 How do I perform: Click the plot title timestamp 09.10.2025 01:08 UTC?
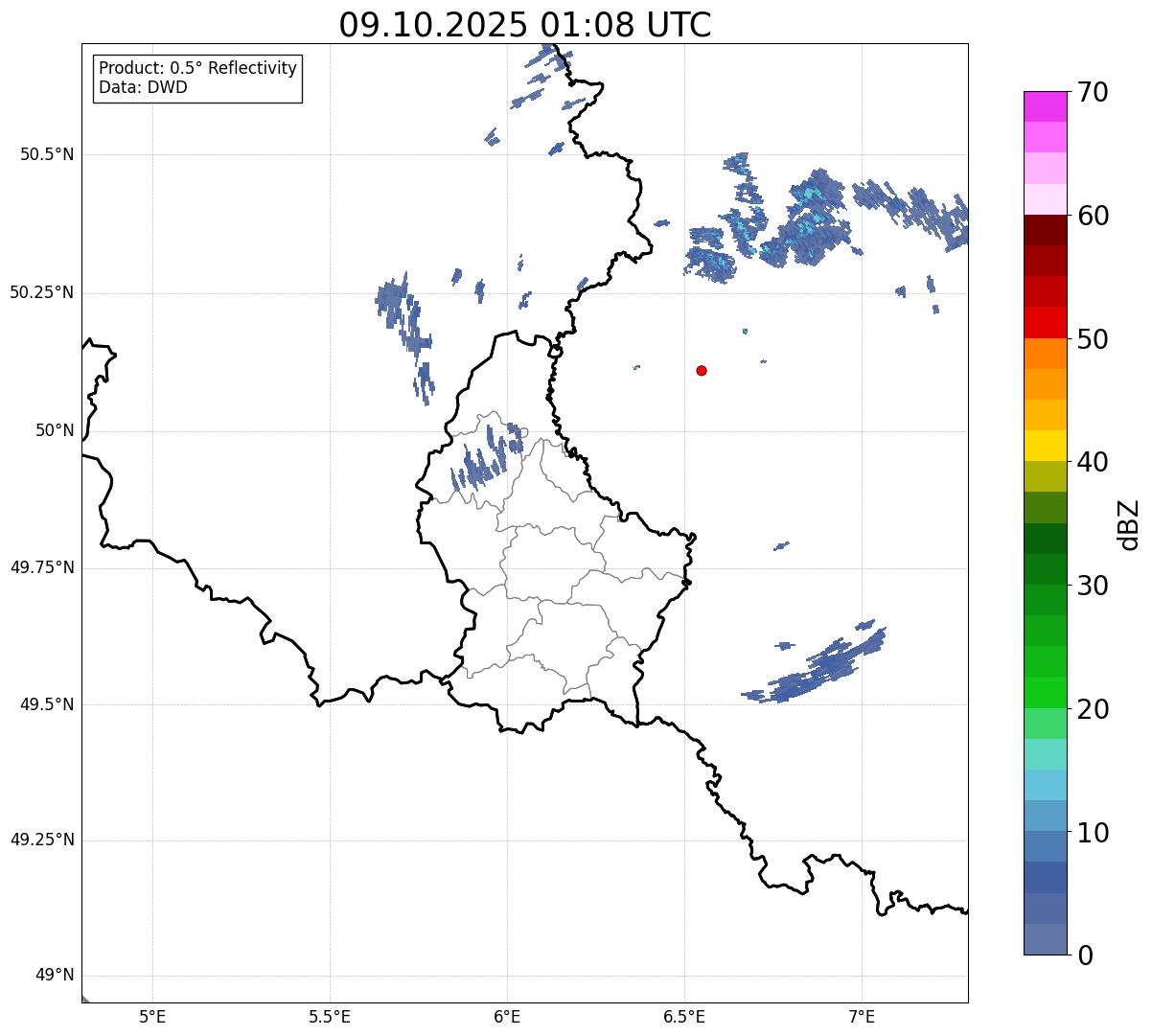[x=525, y=25]
